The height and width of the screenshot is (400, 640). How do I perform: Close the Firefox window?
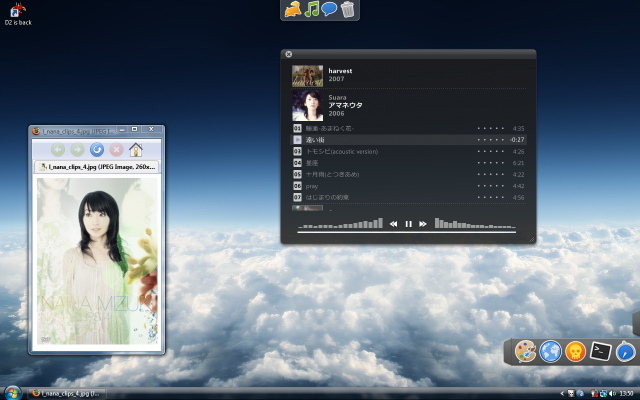point(151,129)
